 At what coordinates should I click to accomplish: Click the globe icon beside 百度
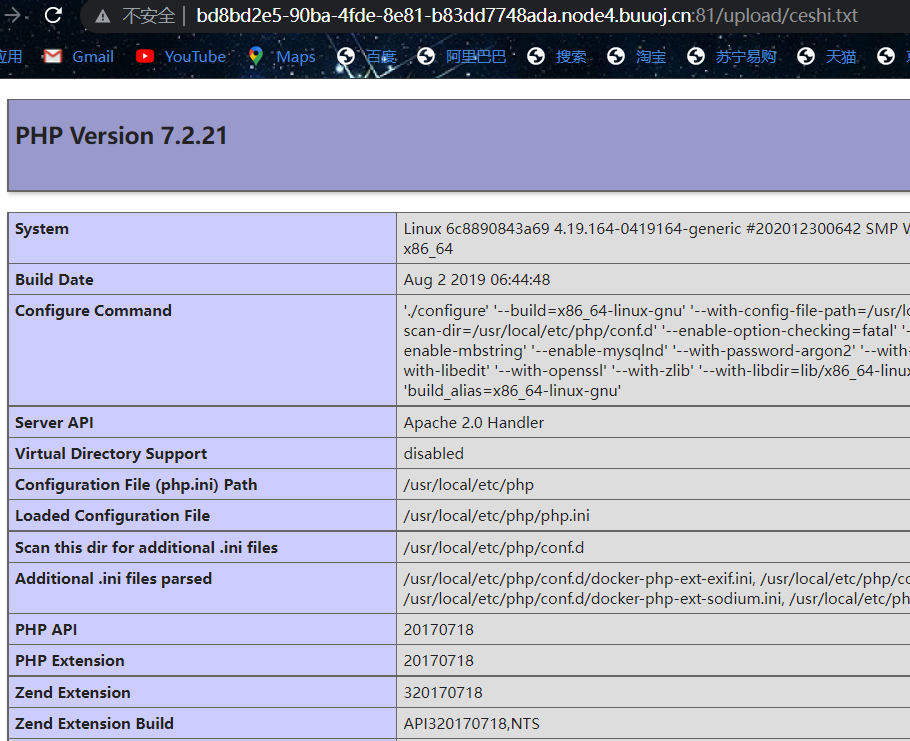point(346,56)
